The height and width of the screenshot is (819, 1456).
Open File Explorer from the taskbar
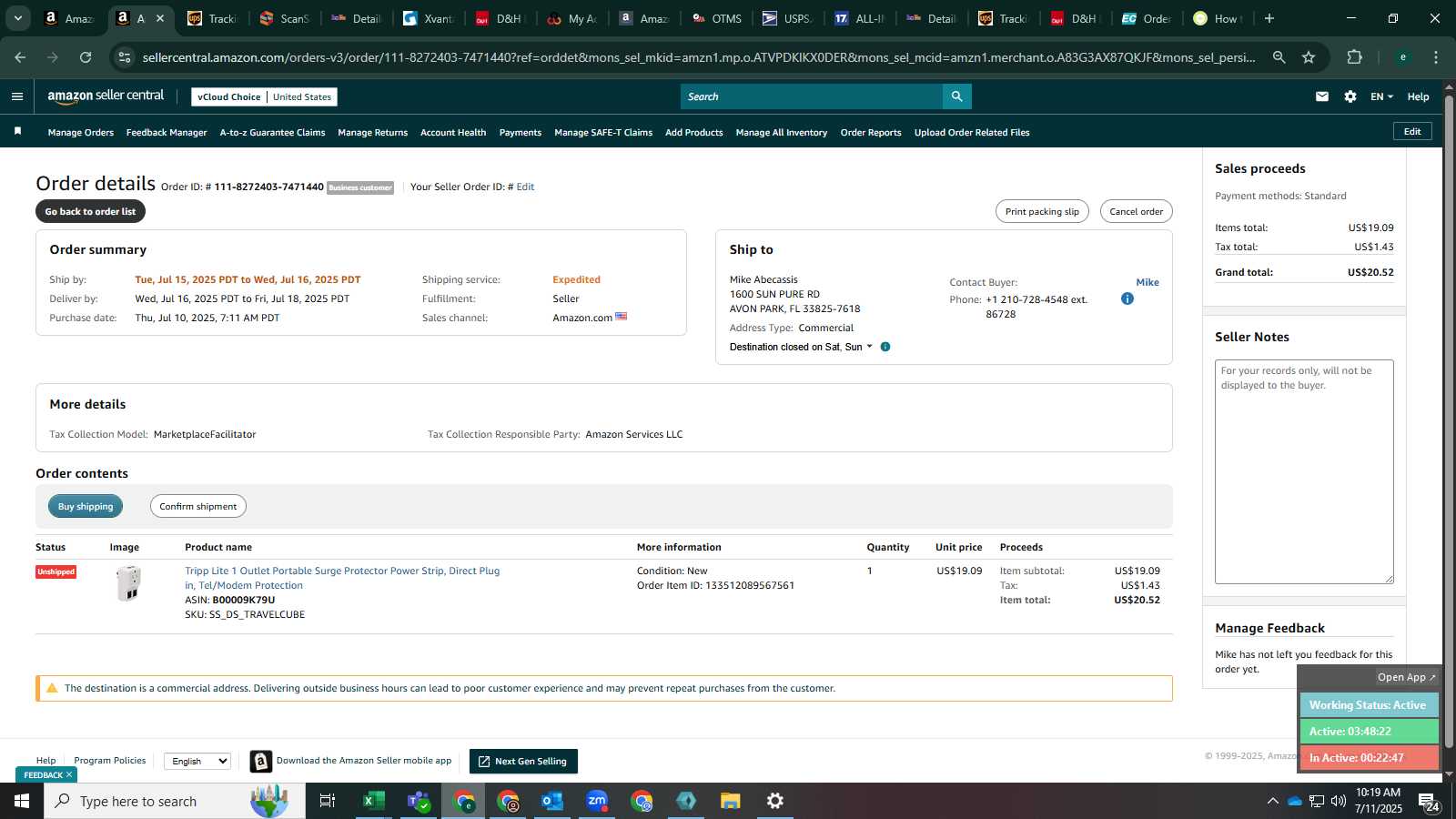[x=731, y=801]
